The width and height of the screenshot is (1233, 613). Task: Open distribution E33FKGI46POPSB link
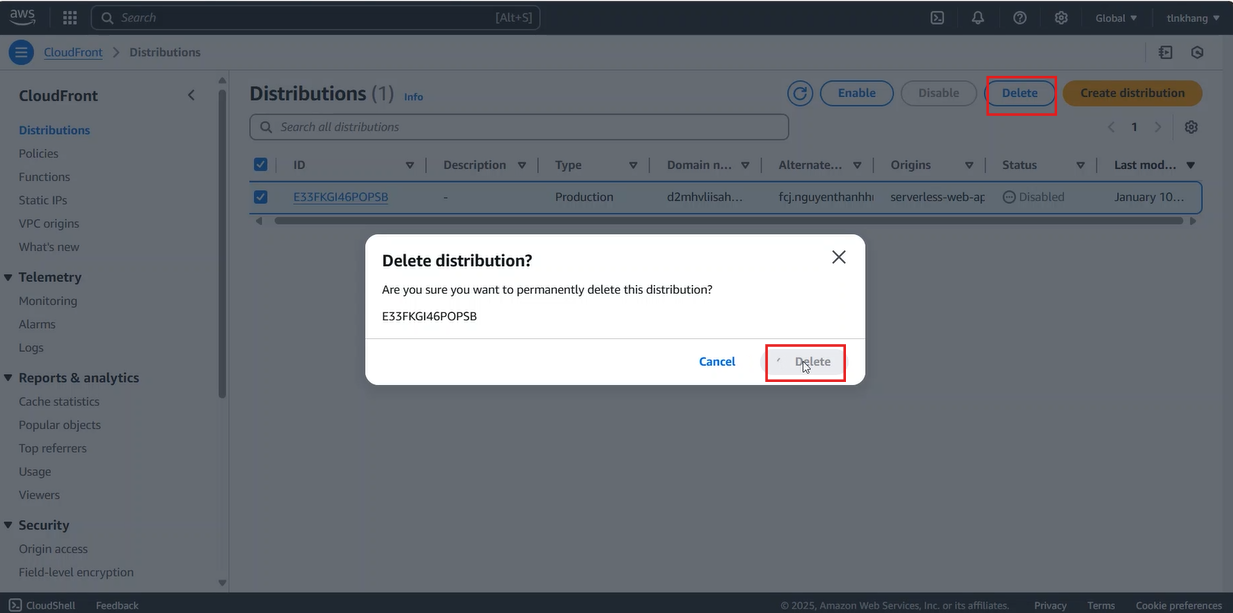(x=341, y=197)
